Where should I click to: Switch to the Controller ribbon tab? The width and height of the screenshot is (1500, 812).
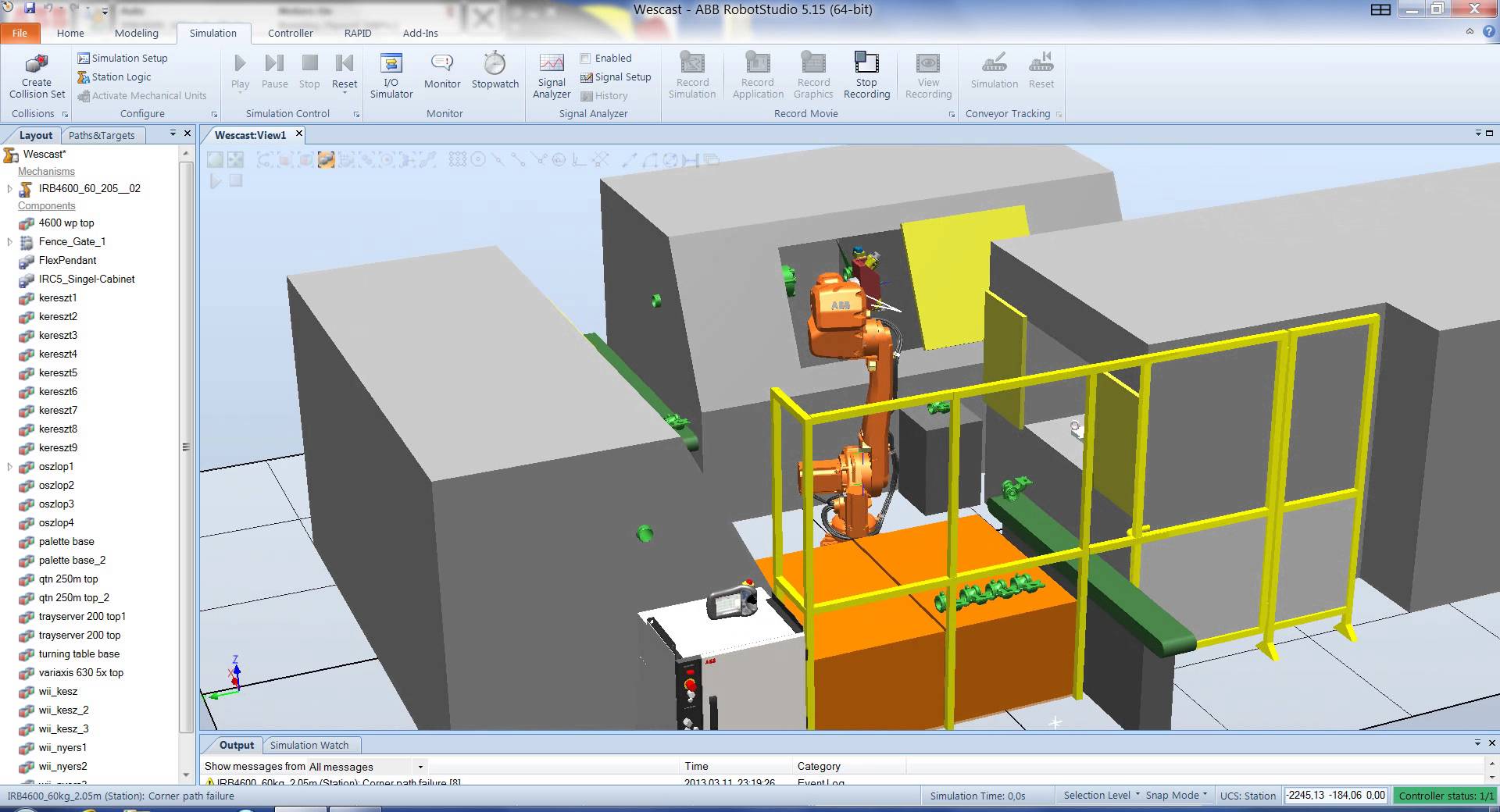[290, 33]
